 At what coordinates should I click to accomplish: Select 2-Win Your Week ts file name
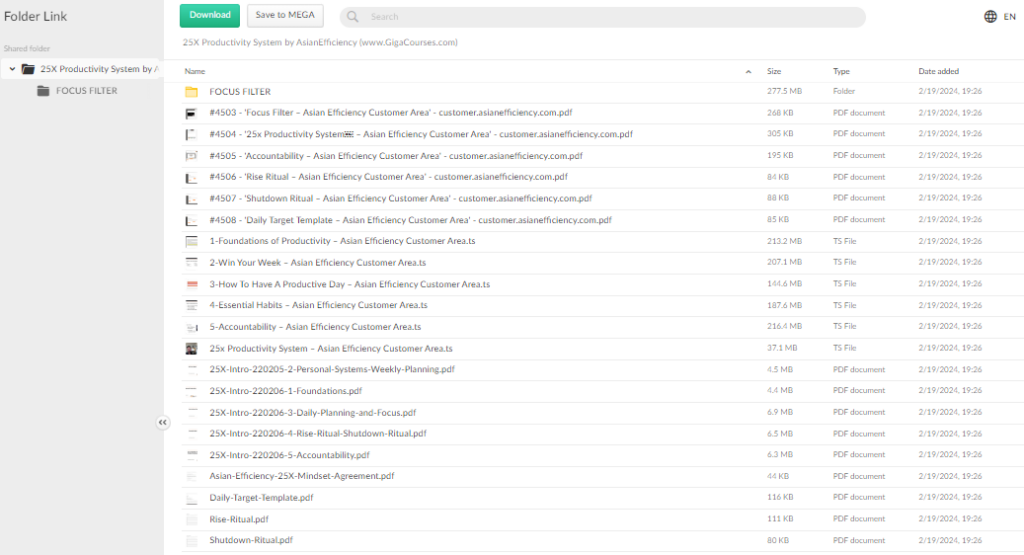pos(317,262)
